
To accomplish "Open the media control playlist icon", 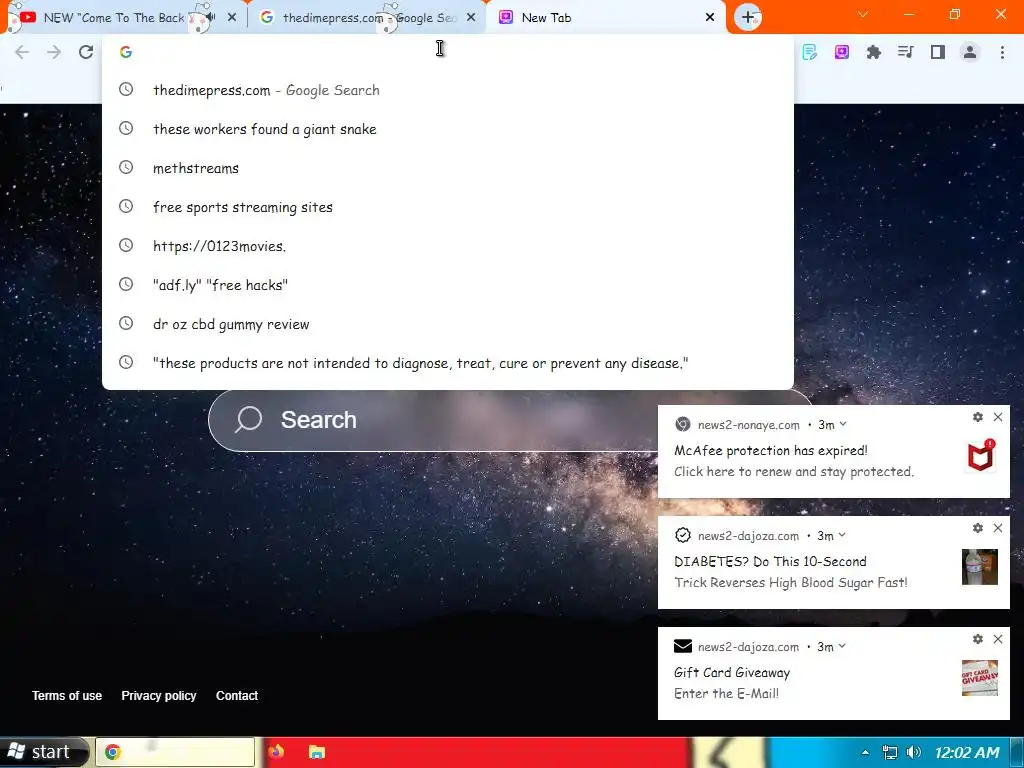I will tap(905, 52).
